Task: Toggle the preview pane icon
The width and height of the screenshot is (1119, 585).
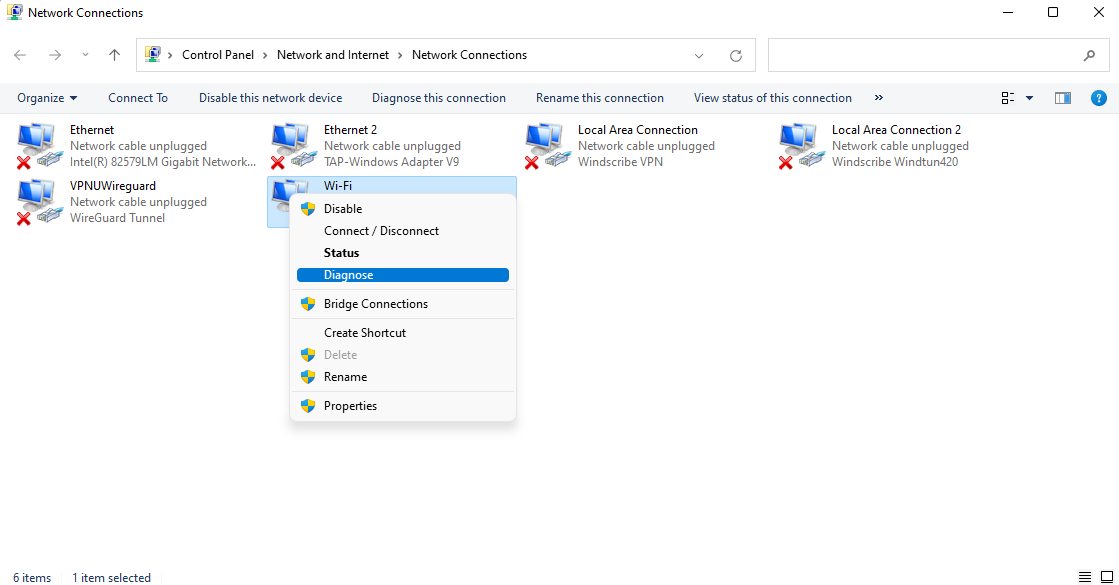Action: point(1063,98)
